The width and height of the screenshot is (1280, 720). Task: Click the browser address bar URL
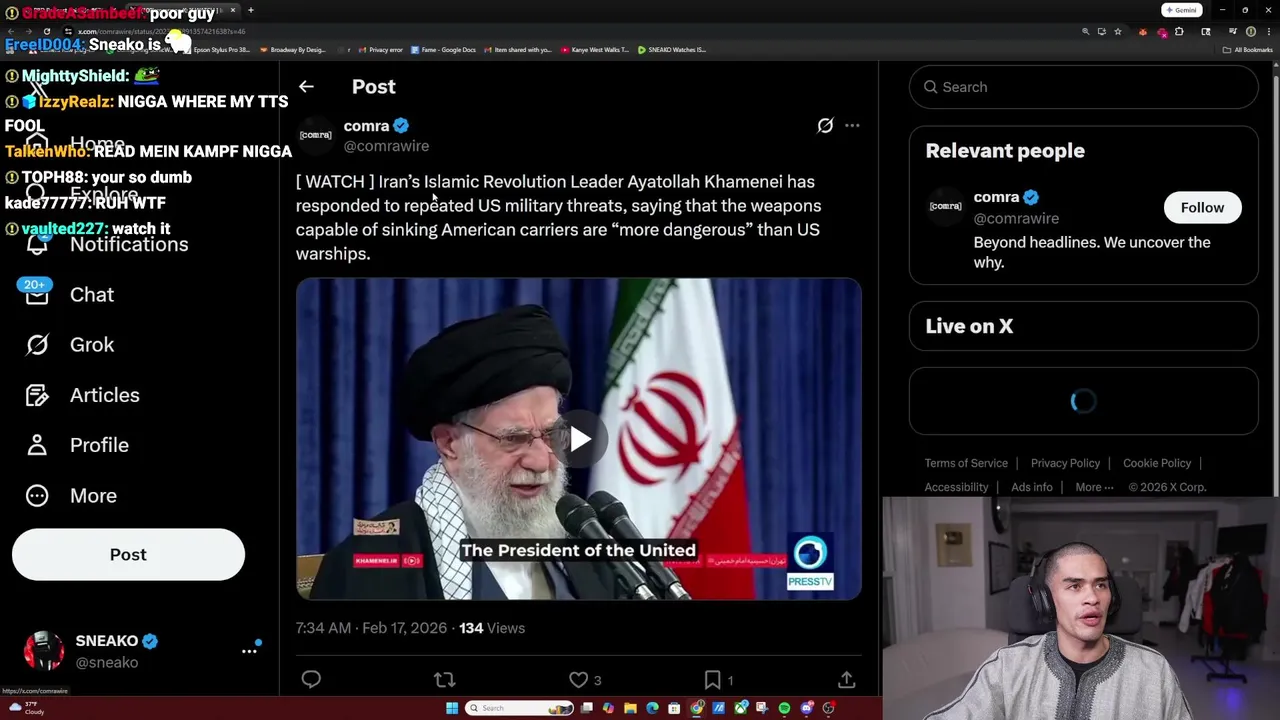coord(161,31)
